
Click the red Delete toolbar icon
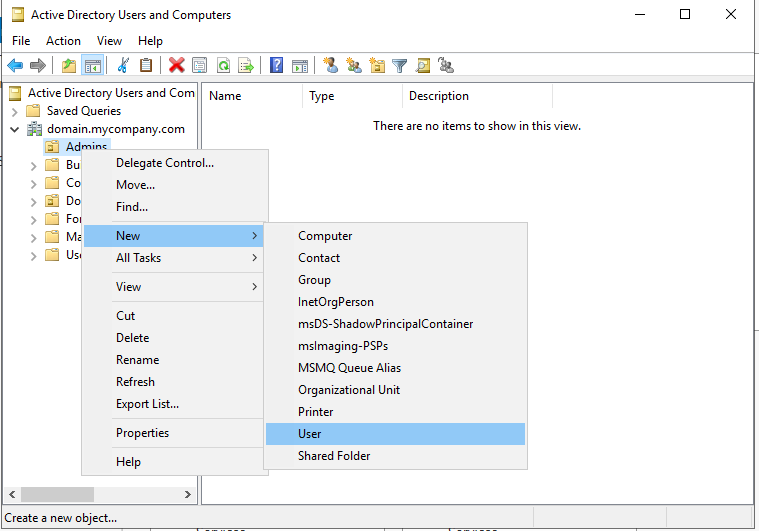(x=176, y=66)
